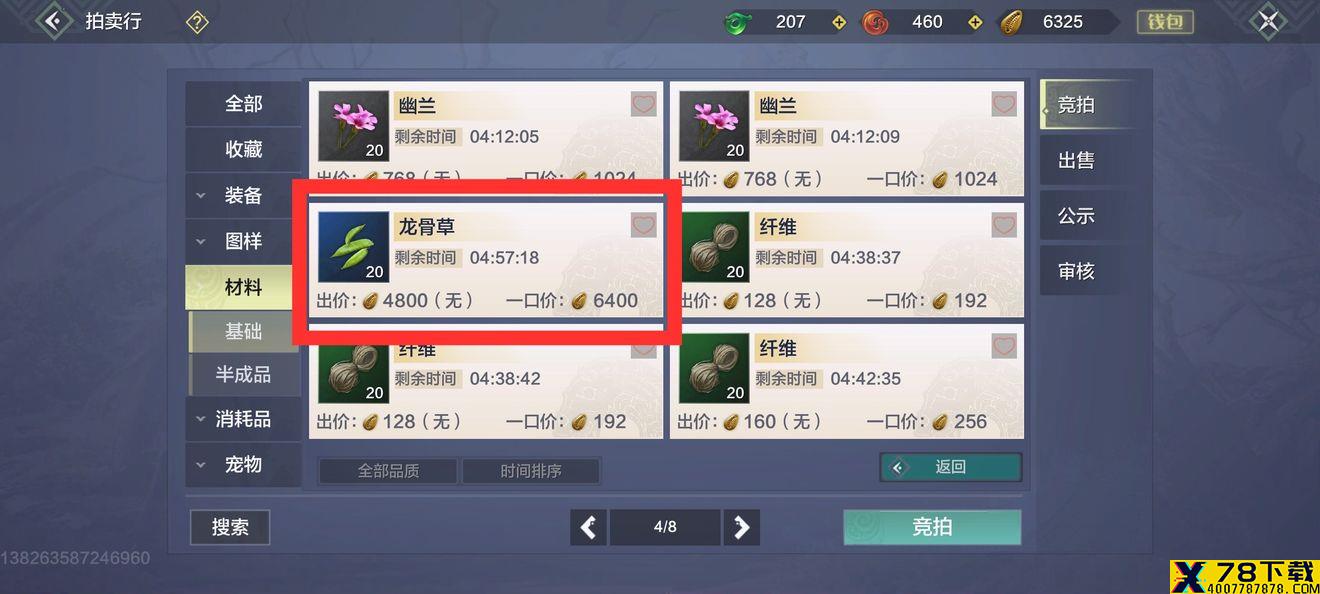Viewport: 1320px width, 594px height.
Task: Click the plus icon beside the 460 red currency balance
Action: (975, 22)
